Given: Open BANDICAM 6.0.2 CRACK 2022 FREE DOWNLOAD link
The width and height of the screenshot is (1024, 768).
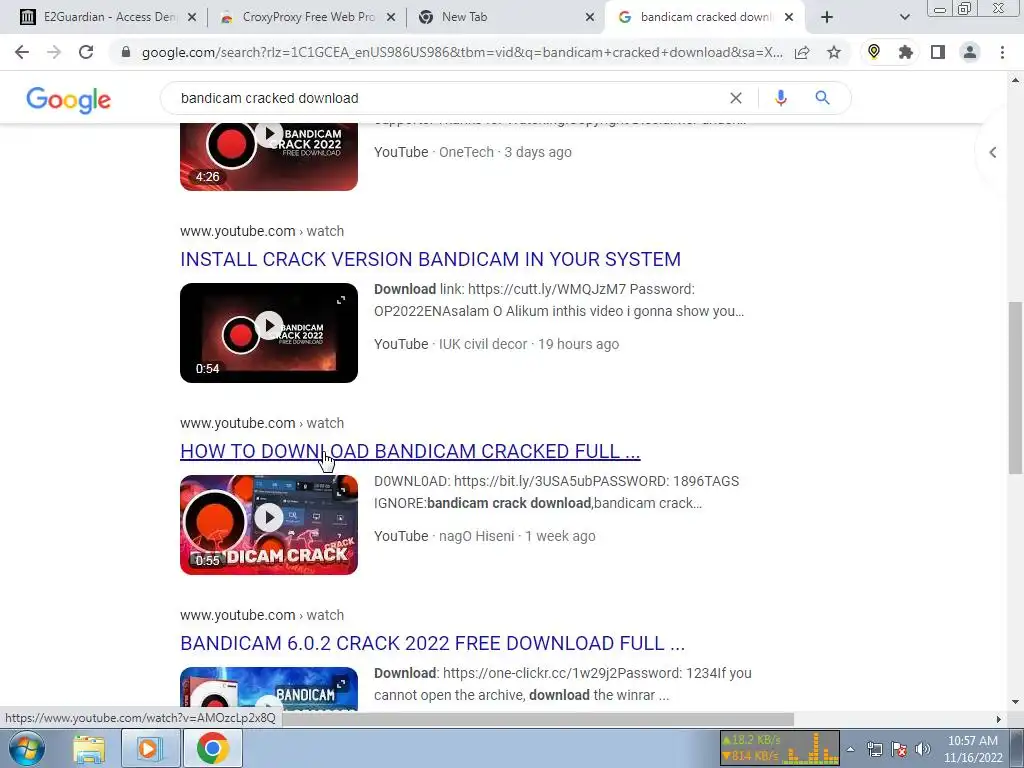Looking at the screenshot, I should tap(432, 643).
